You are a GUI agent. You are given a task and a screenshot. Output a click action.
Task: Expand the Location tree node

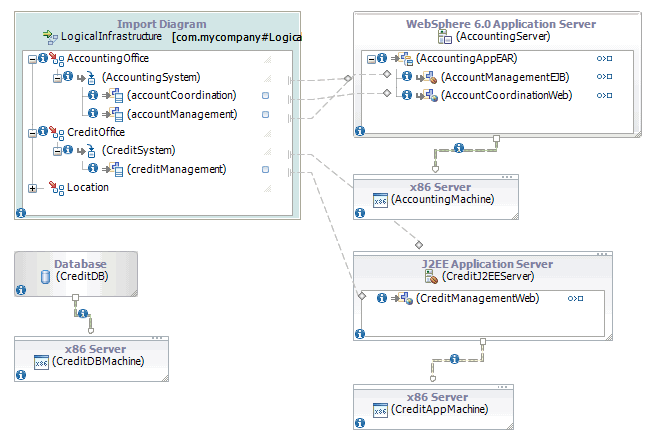click(32, 188)
